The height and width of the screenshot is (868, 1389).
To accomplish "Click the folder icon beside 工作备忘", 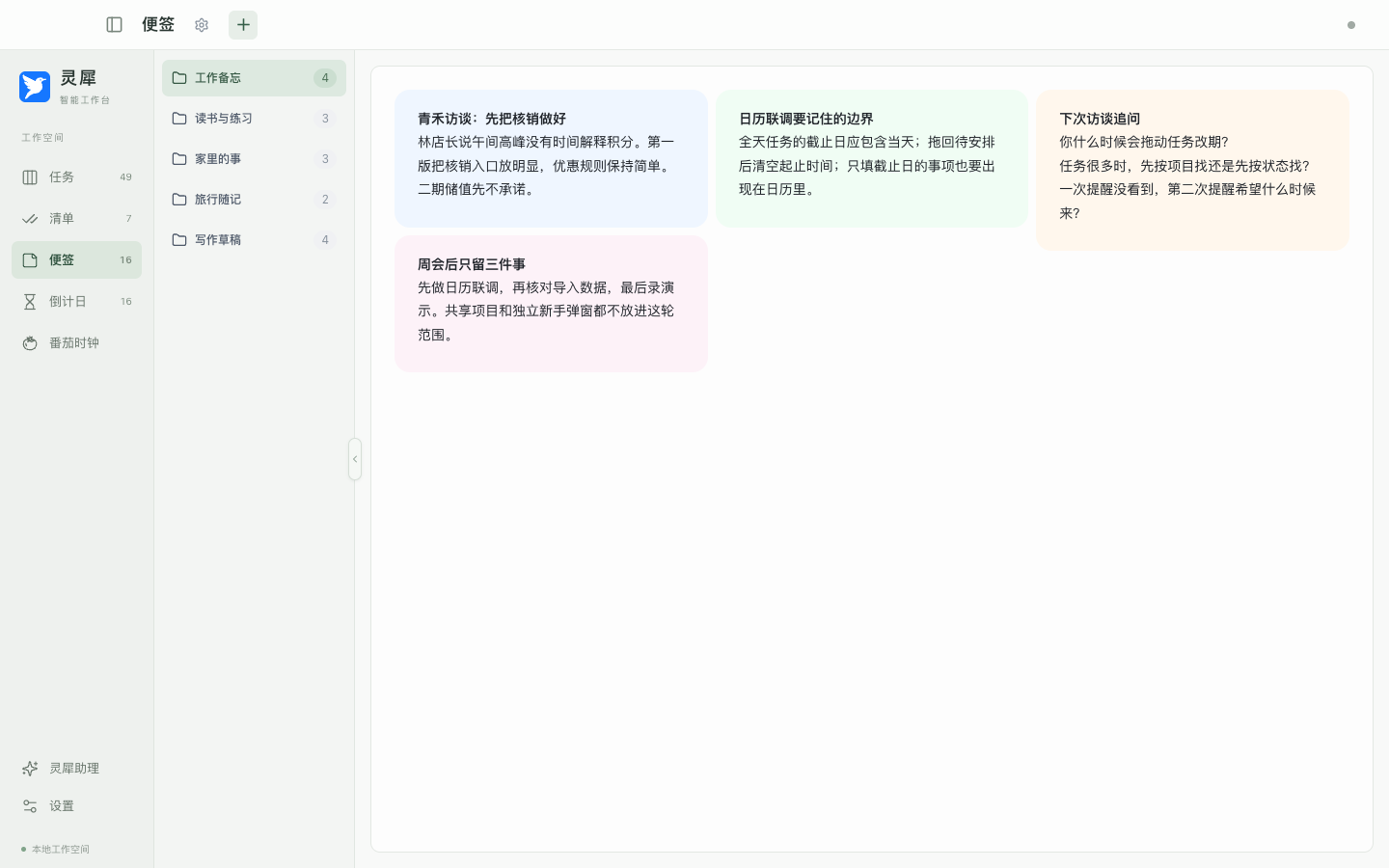I will click(179, 78).
